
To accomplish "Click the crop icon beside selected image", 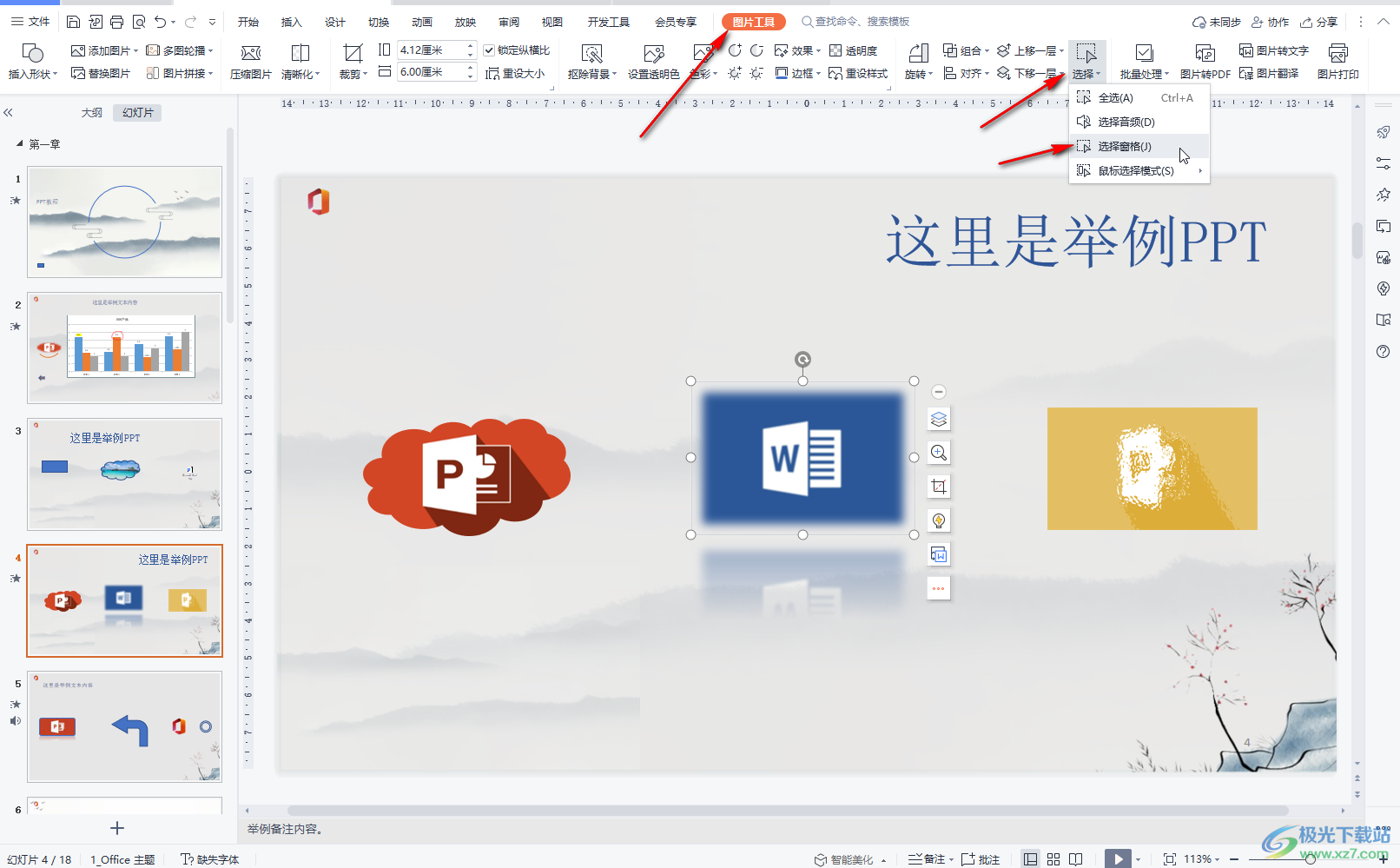I will (939, 487).
